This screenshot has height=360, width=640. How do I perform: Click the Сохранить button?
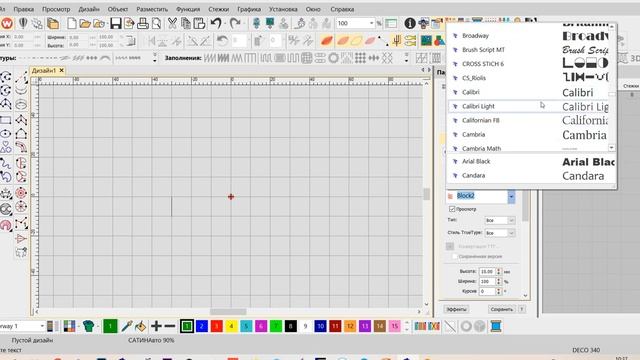(x=502, y=309)
